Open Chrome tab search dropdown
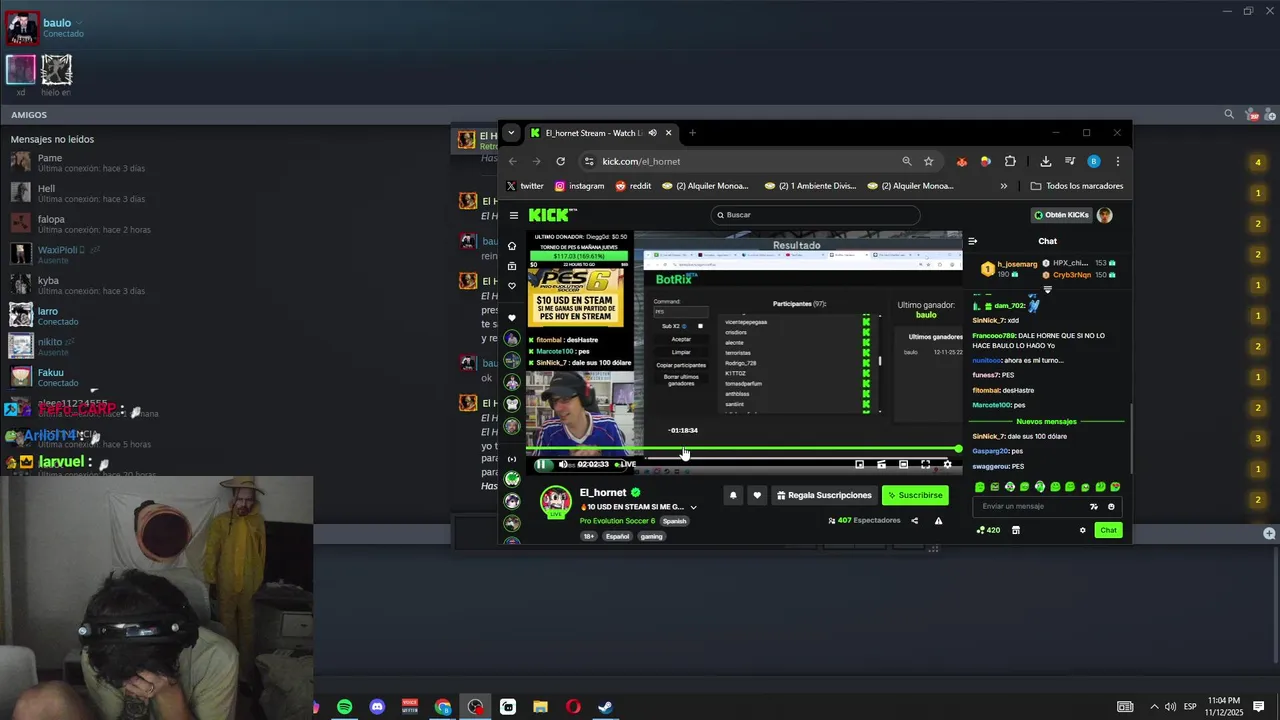 [511, 133]
